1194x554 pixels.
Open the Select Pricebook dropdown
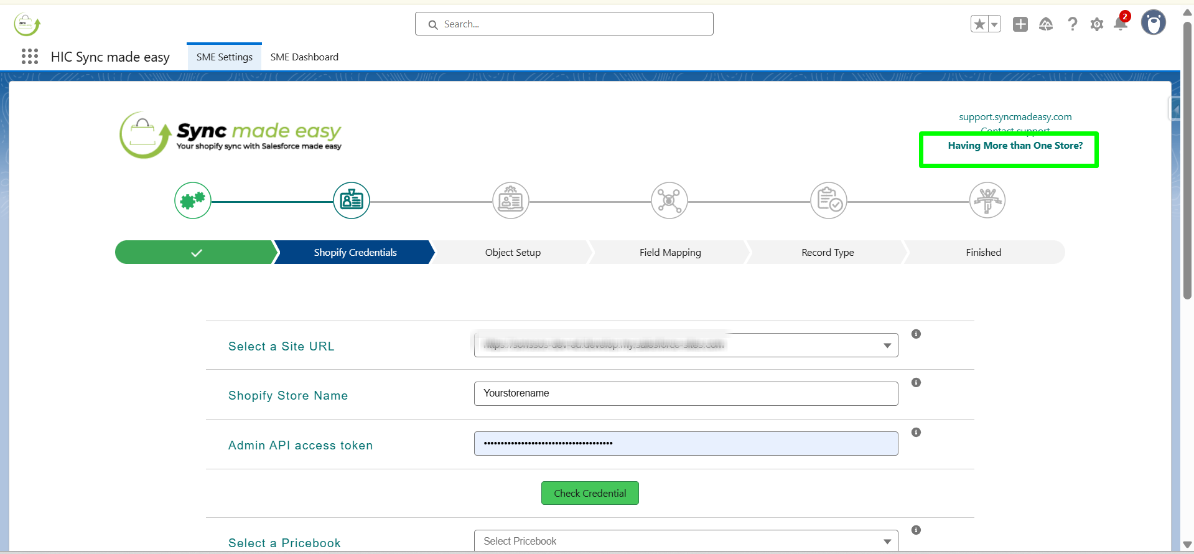click(686, 541)
